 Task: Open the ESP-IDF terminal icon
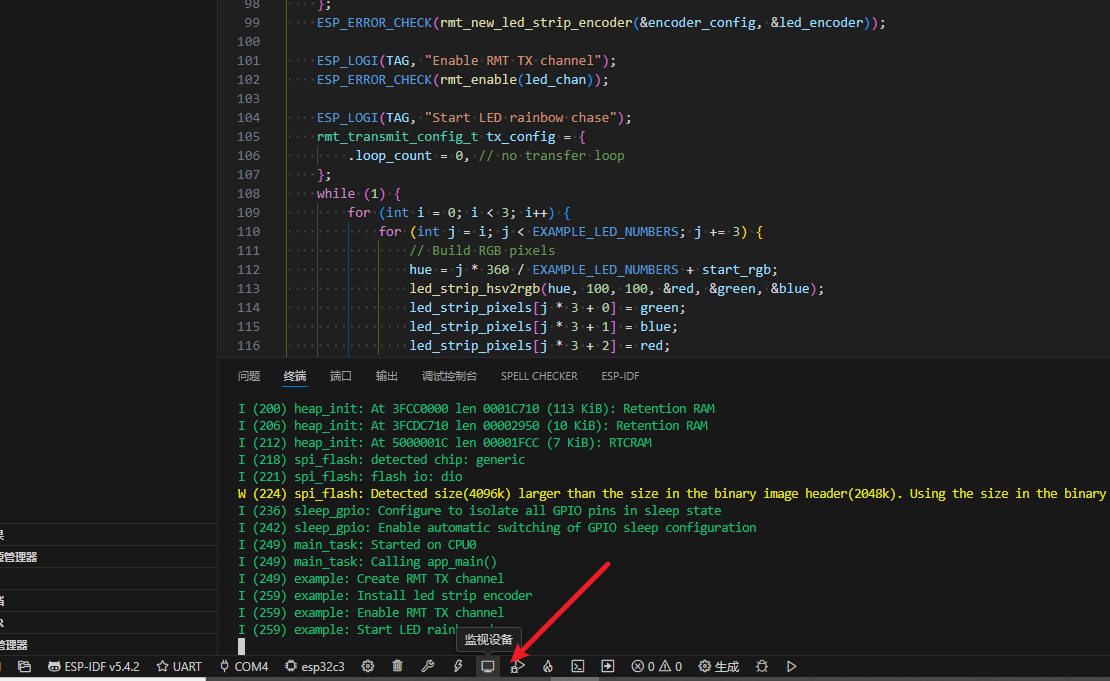click(x=578, y=666)
